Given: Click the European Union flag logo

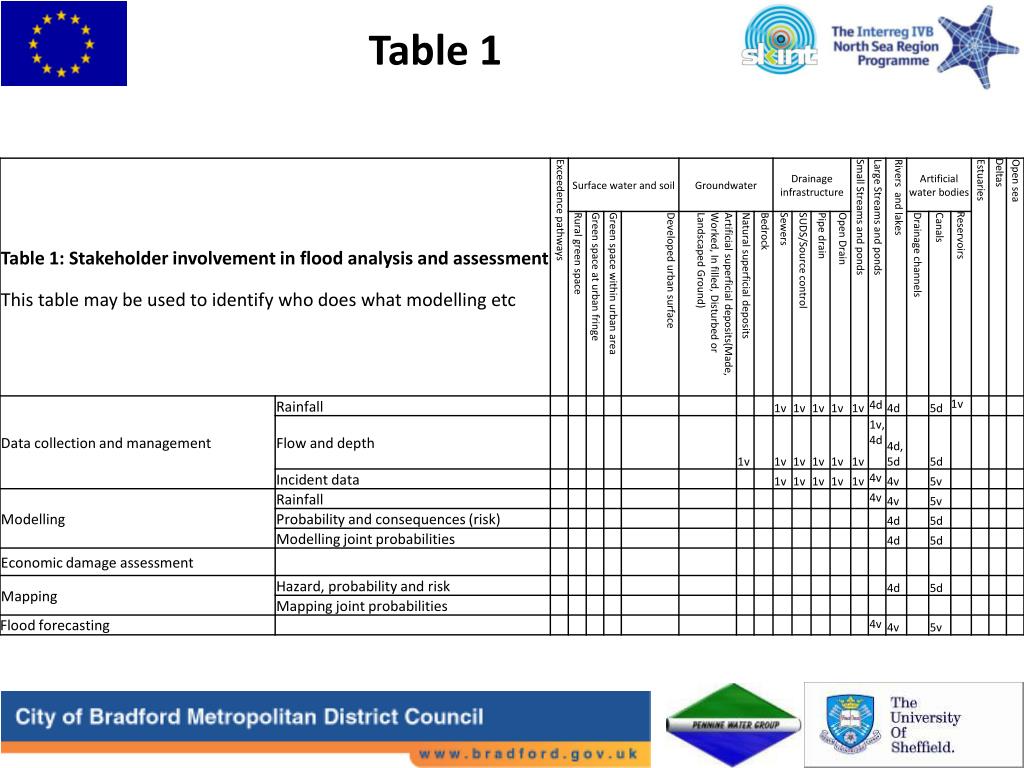Looking at the screenshot, I should click(64, 43).
